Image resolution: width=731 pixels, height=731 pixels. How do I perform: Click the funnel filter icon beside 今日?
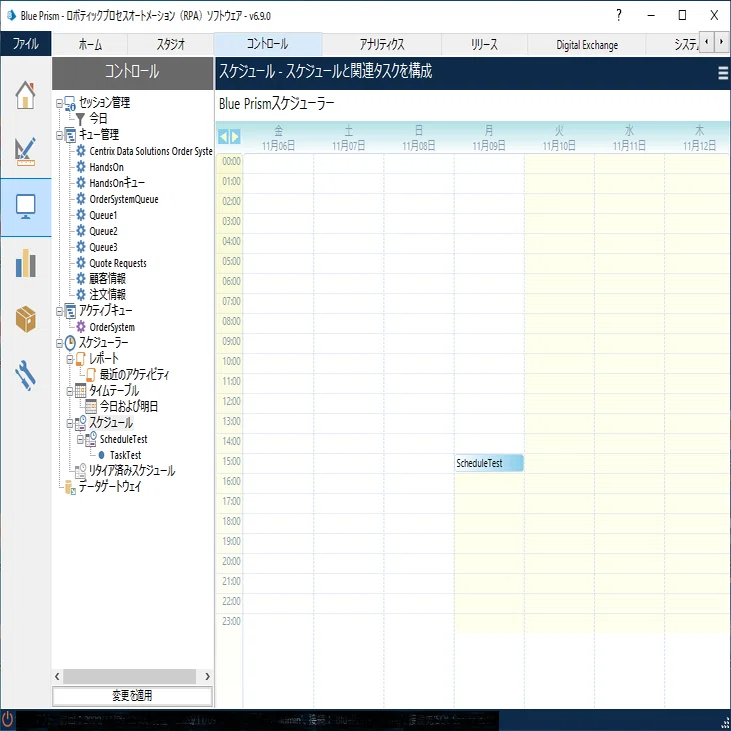(80, 119)
